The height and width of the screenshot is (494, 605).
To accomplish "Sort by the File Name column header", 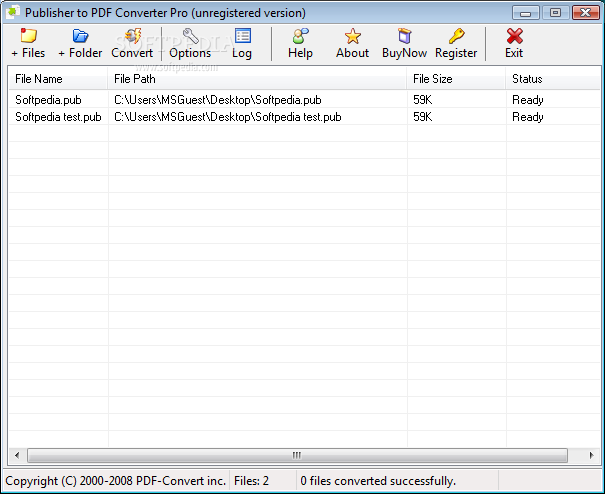I will 58,79.
